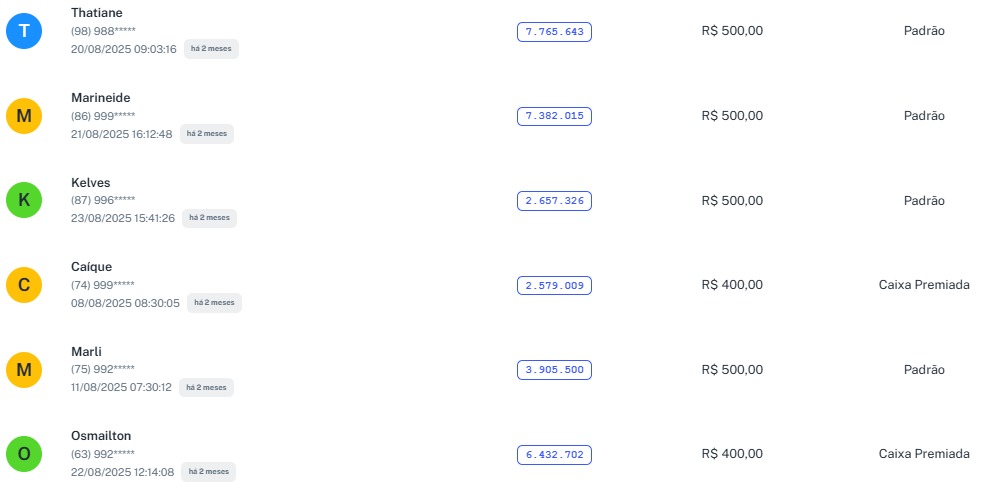Click the 'há 2 meses' badge for Kelves
This screenshot has height=483, width=983.
[209, 218]
